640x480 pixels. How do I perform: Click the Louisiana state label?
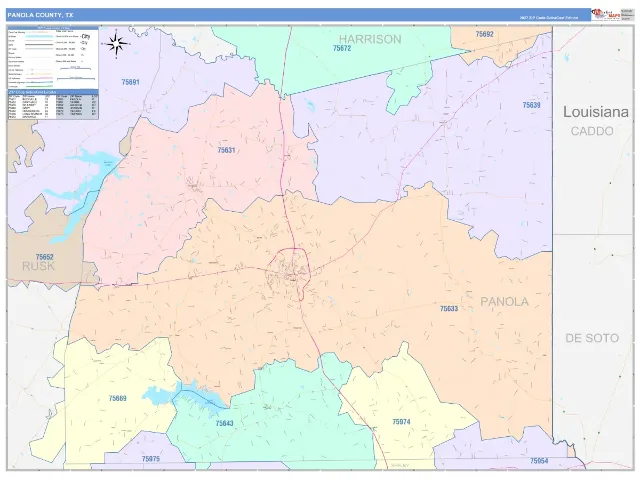point(596,112)
